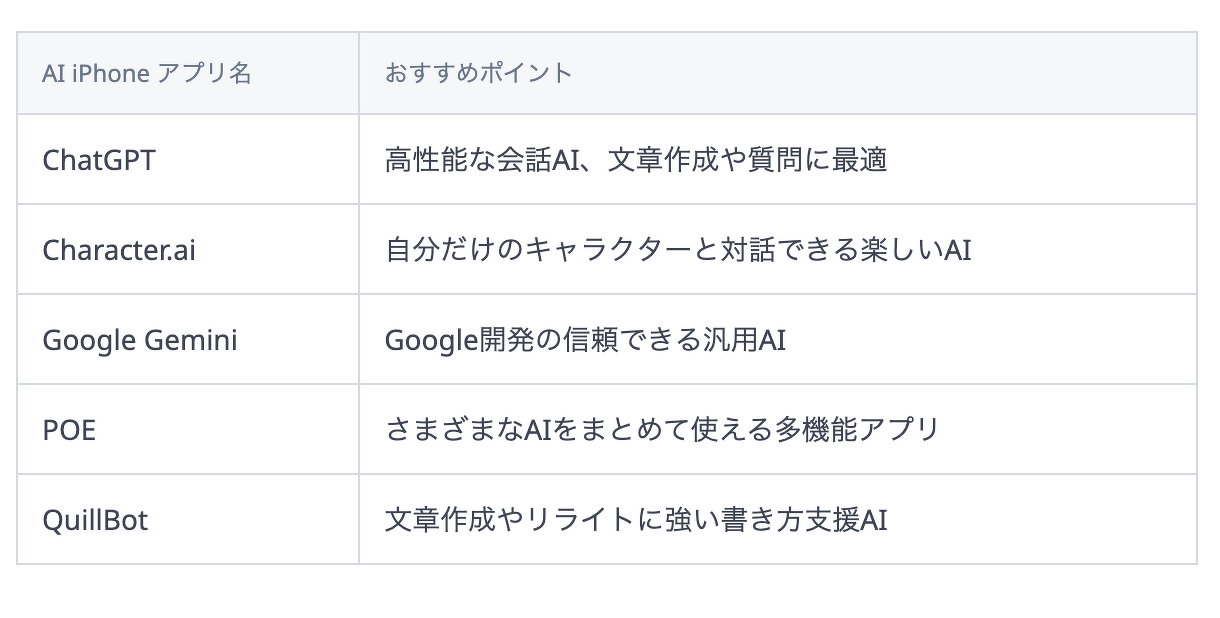This screenshot has width=1220, height=618.
Task: Click the Google Gemini app name cell
Action: pos(188,339)
